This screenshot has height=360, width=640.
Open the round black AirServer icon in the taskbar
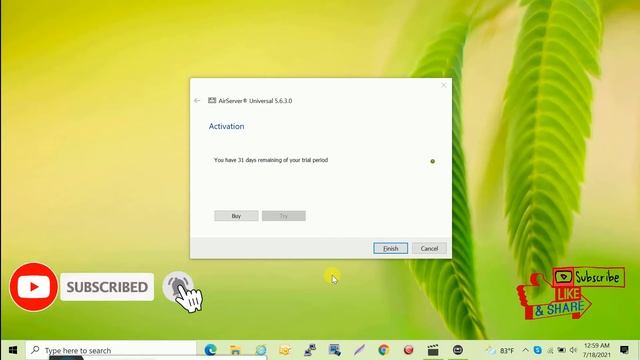click(458, 350)
